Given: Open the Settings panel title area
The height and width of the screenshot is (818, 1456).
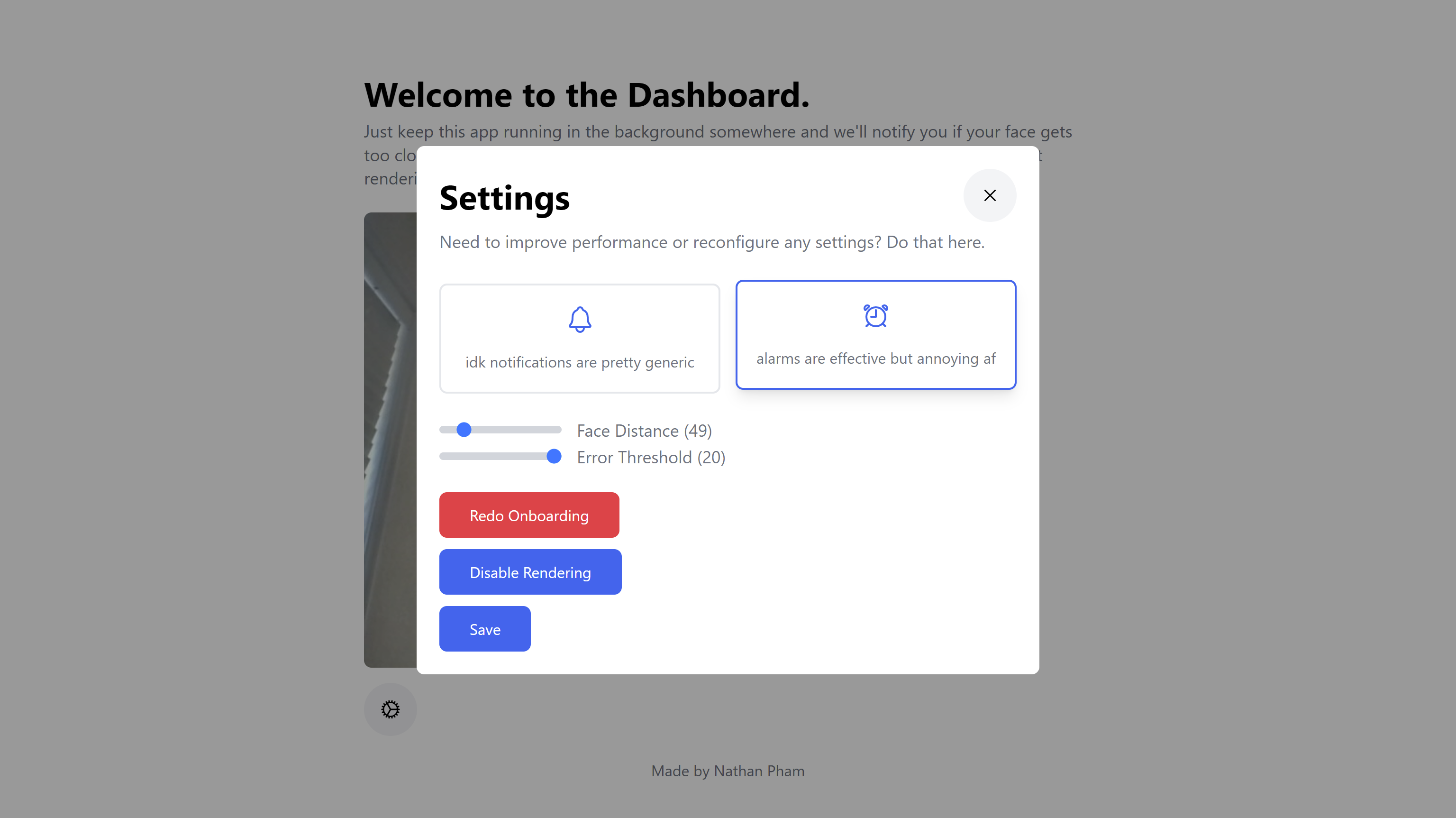Looking at the screenshot, I should coord(504,198).
